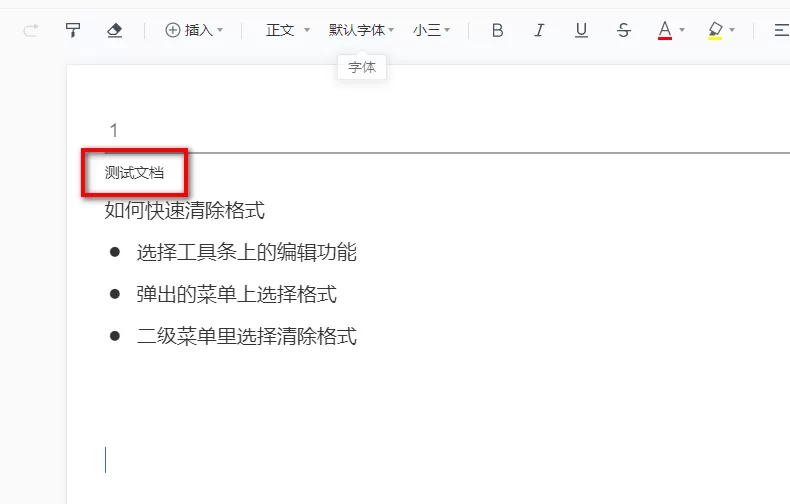Click the text alignment icon
This screenshot has height=504, width=790.
[x=781, y=30]
